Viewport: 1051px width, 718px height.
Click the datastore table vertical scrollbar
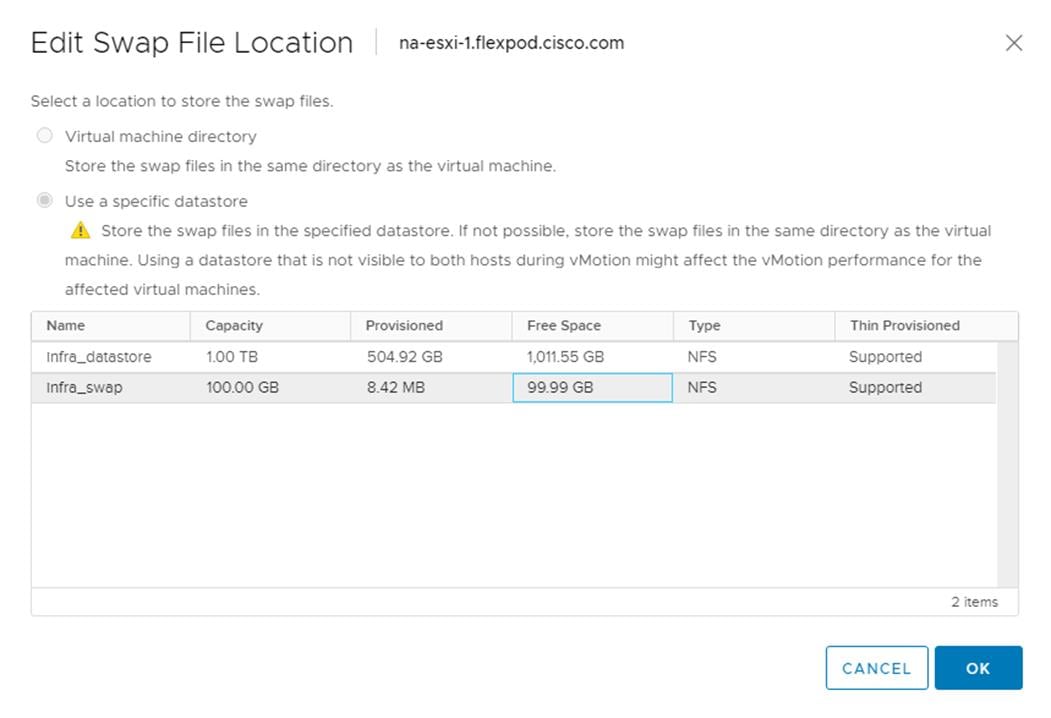click(x=1007, y=464)
